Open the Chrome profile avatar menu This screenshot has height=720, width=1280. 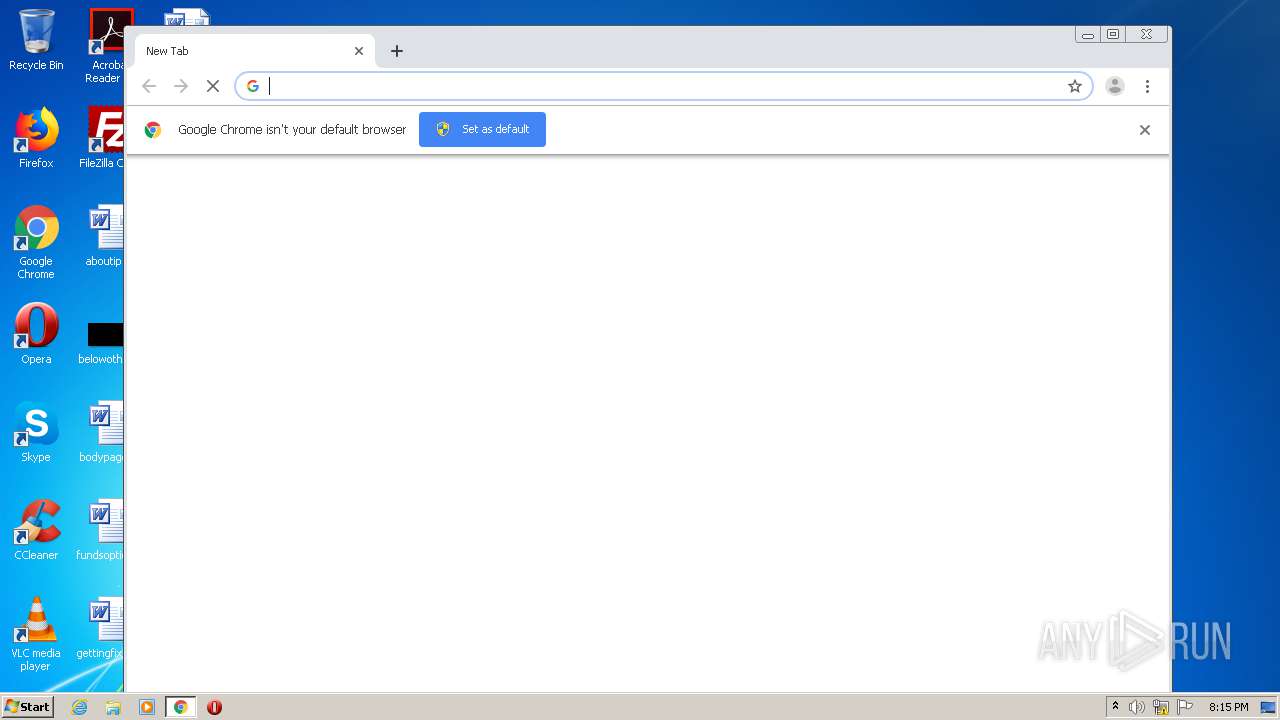tap(1115, 86)
